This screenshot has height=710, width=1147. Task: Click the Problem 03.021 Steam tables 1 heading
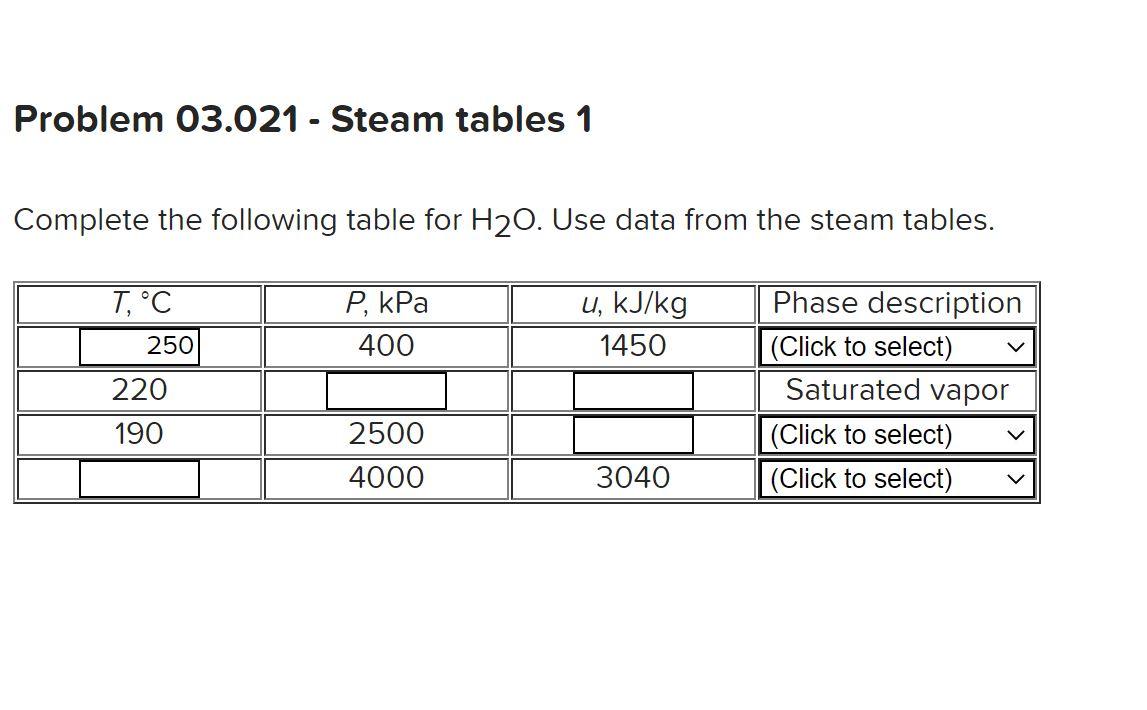304,119
